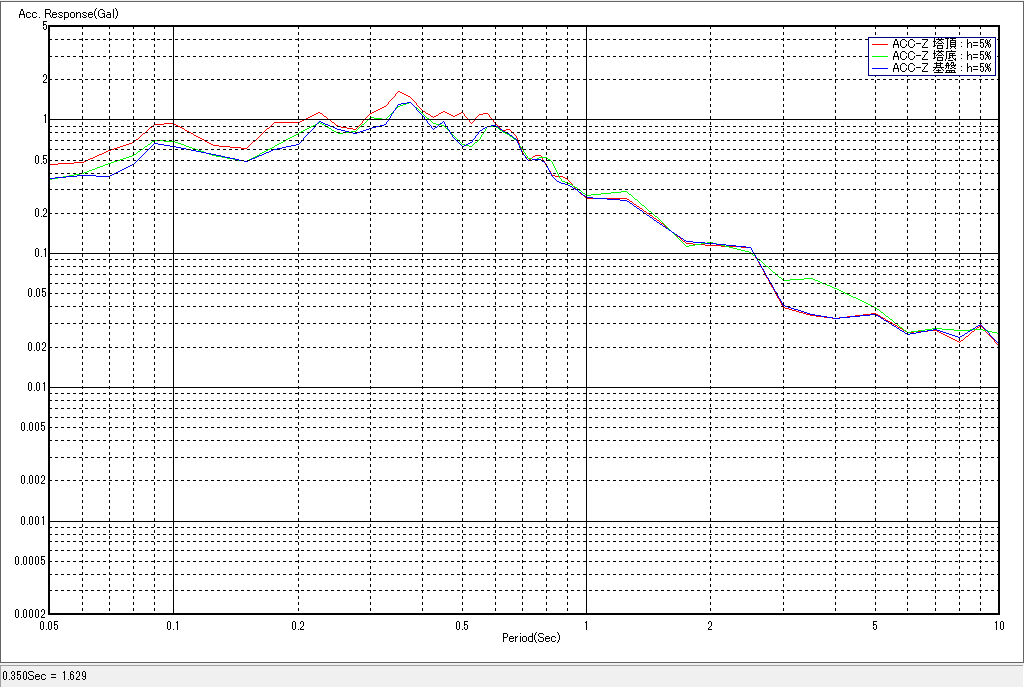Image resolution: width=1024 pixels, height=688 pixels.
Task: Click the 0.1 tick on the period axis
Action: [173, 626]
